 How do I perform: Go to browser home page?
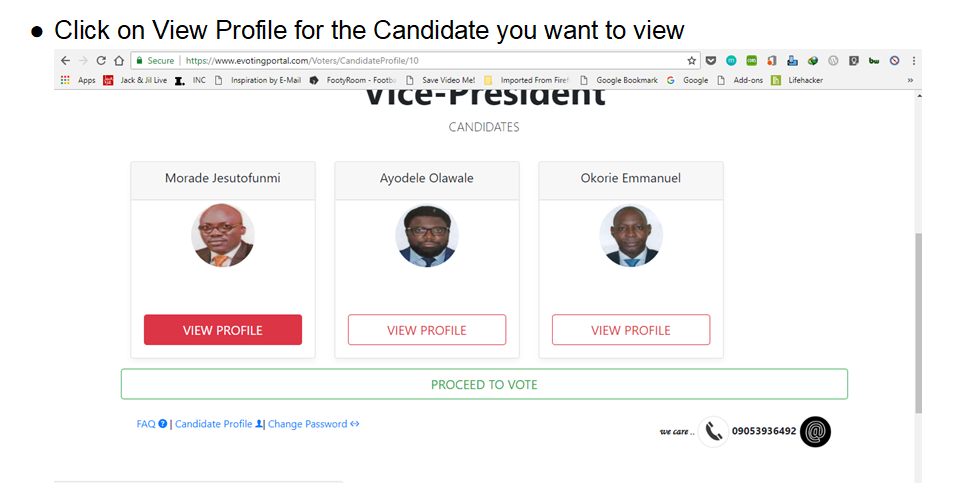pyautogui.click(x=118, y=61)
